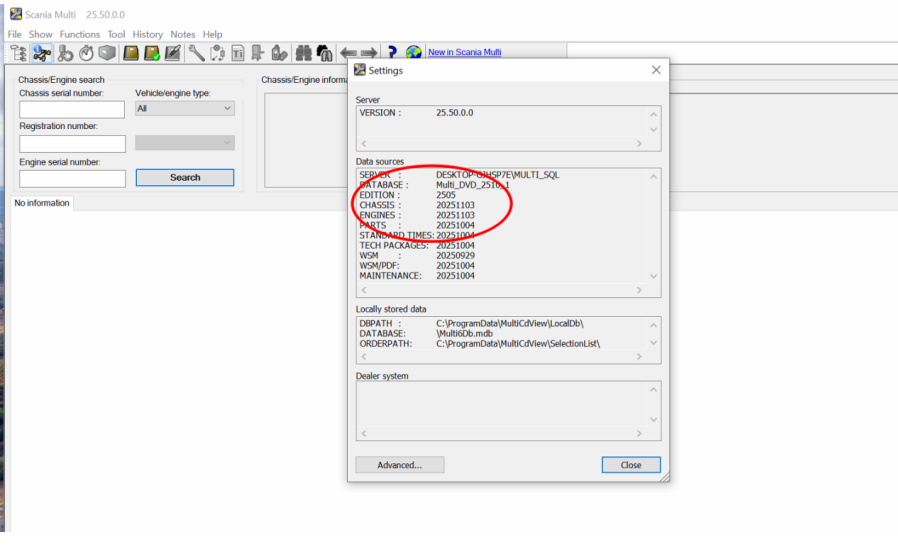Open the Functions menu
Screen dimensions: 898x546
(x=80, y=34)
